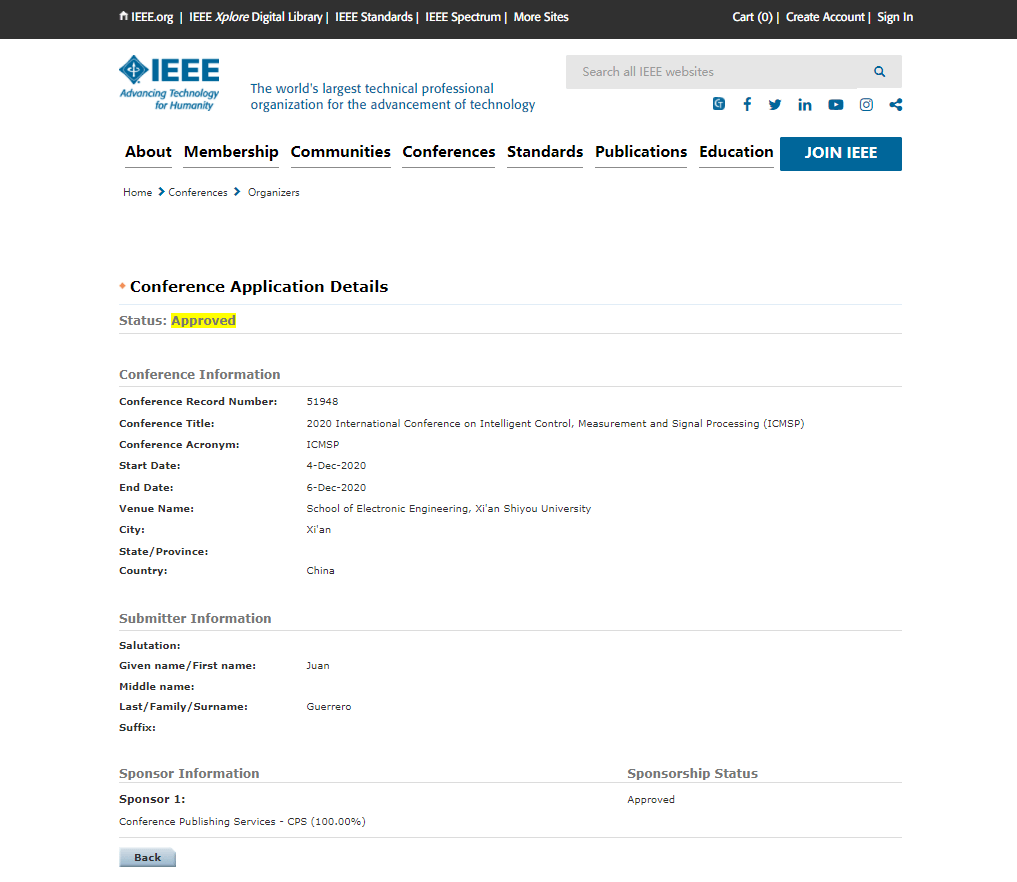This screenshot has width=1017, height=882.
Task: View Cart (0)
Action: pyautogui.click(x=752, y=17)
